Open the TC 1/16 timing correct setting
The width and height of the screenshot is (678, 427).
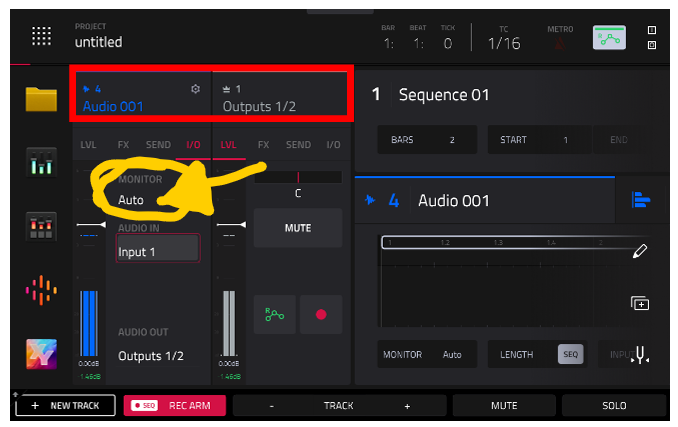[504, 44]
